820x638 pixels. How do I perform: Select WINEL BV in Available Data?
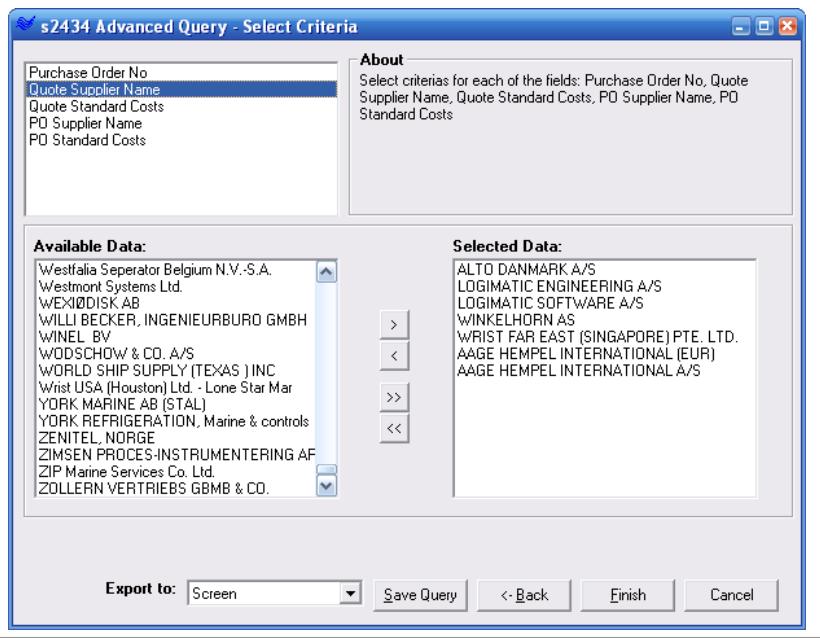[176, 337]
